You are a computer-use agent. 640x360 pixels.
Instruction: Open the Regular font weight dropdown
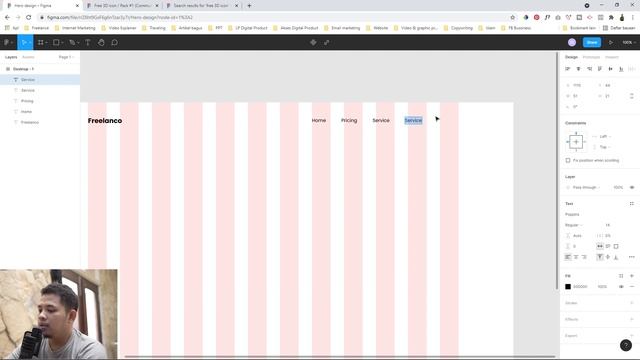pos(573,225)
